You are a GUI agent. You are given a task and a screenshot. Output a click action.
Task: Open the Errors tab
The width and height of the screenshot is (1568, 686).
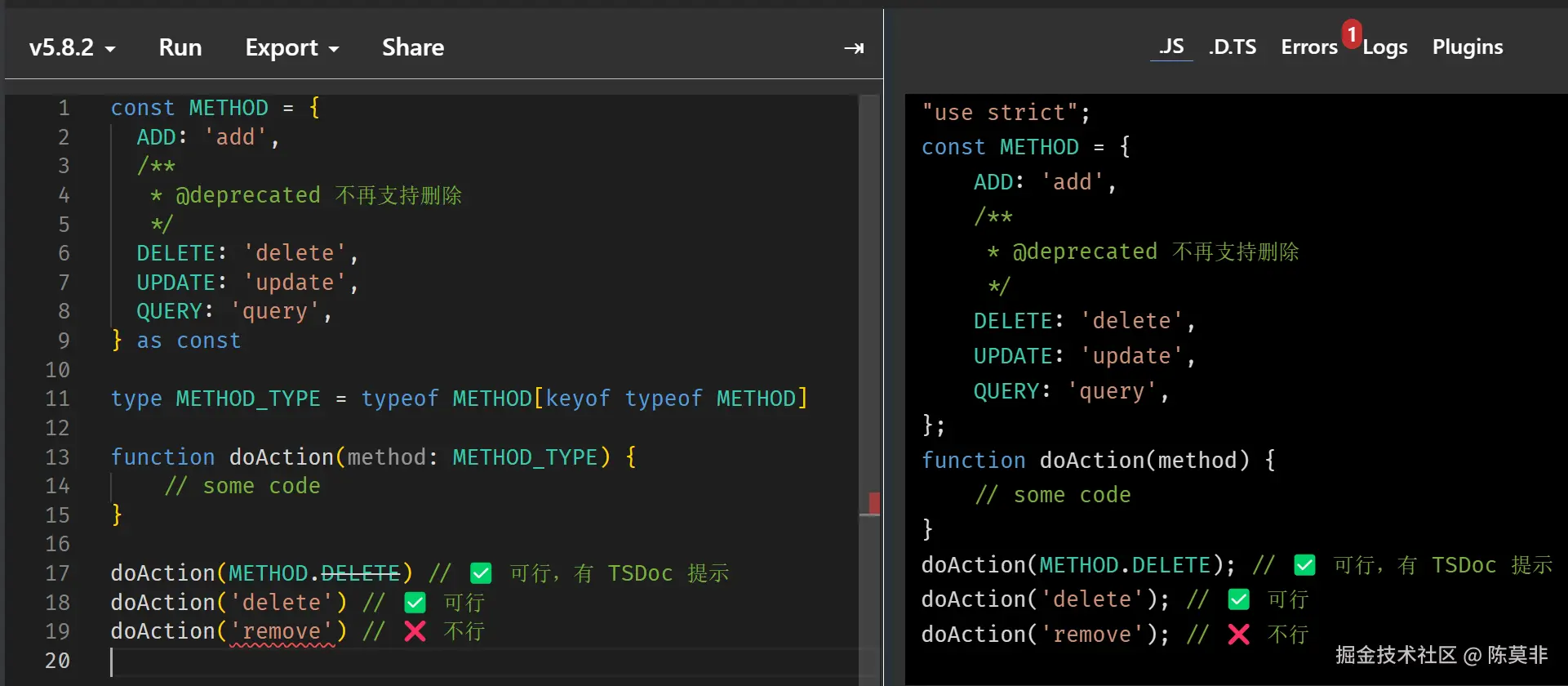tap(1309, 47)
